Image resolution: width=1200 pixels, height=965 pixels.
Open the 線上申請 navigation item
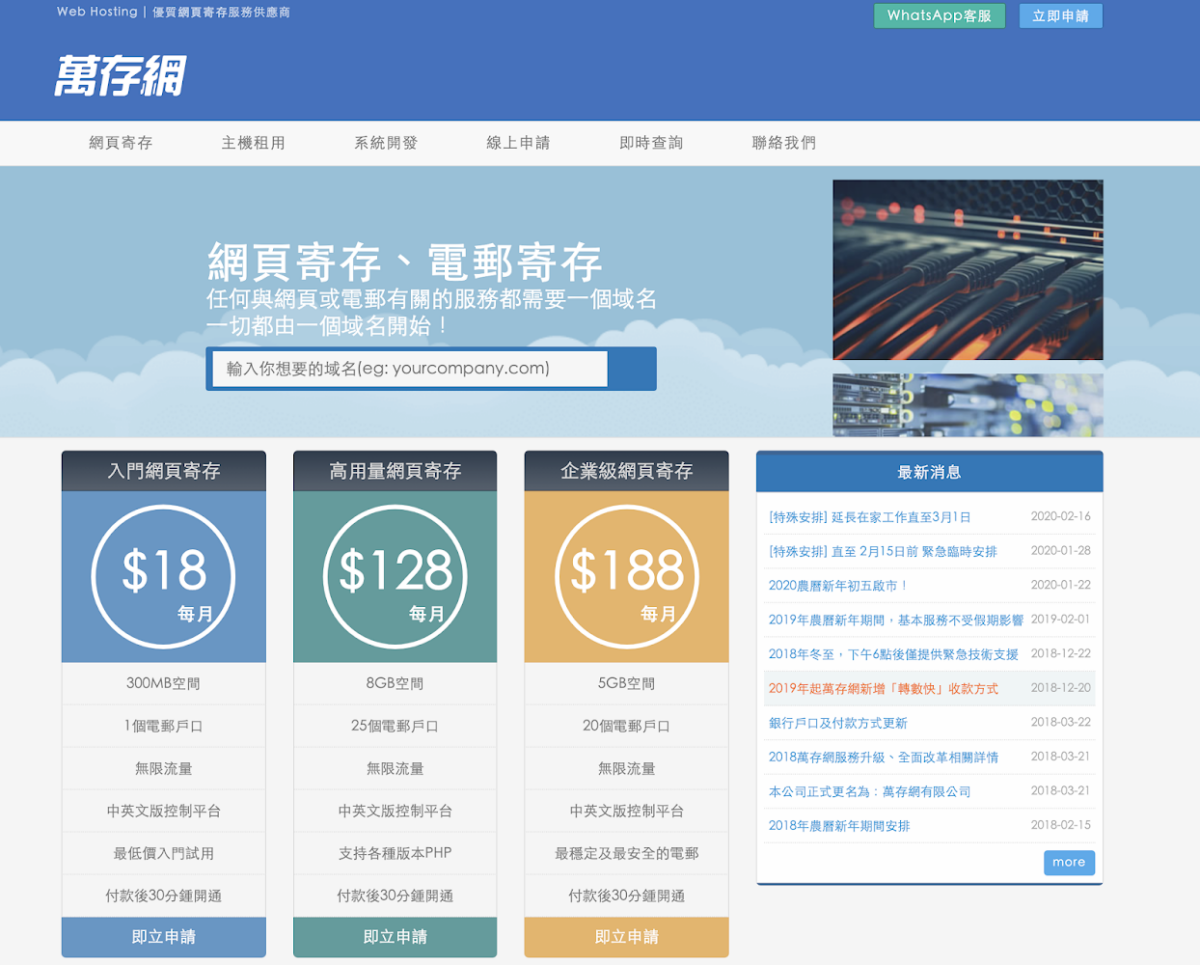tap(518, 143)
